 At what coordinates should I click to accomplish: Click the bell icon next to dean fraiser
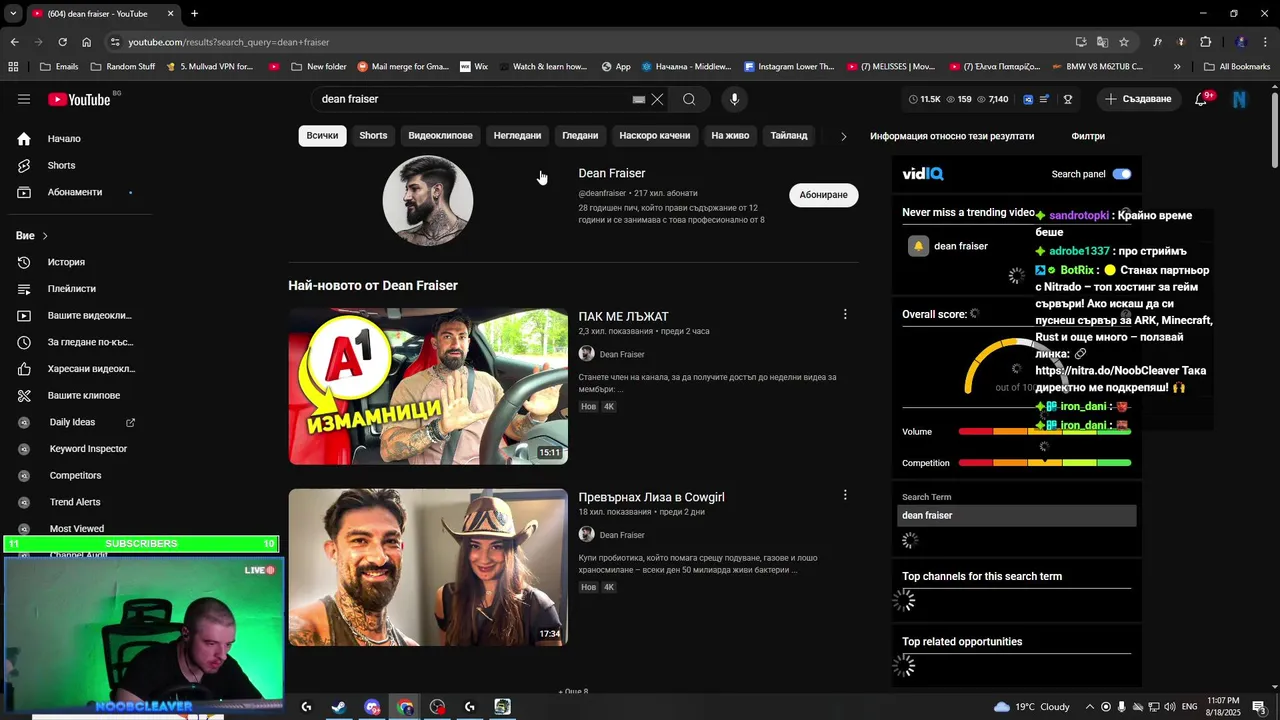click(x=918, y=246)
